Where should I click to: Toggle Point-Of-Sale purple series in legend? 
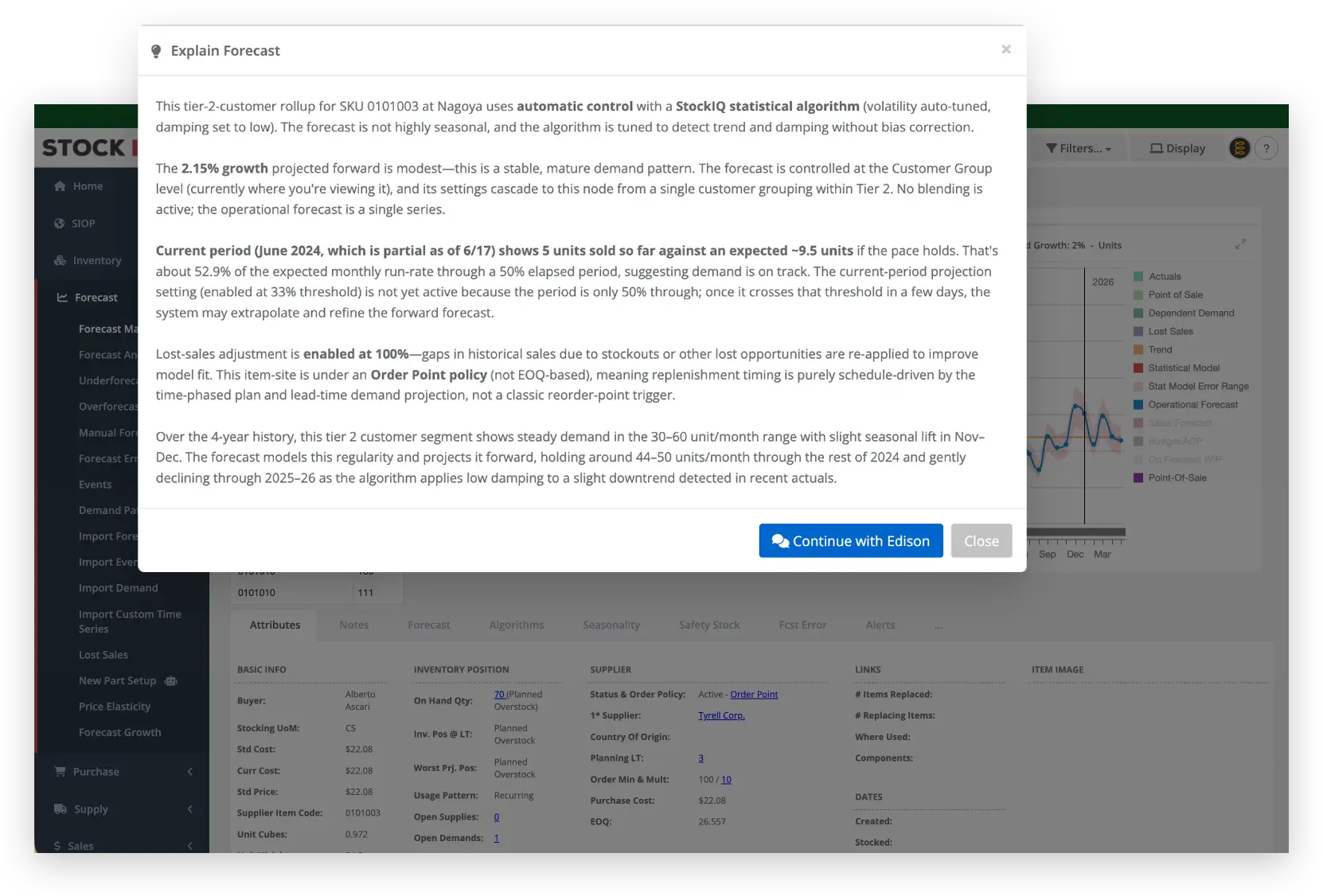click(x=1170, y=478)
